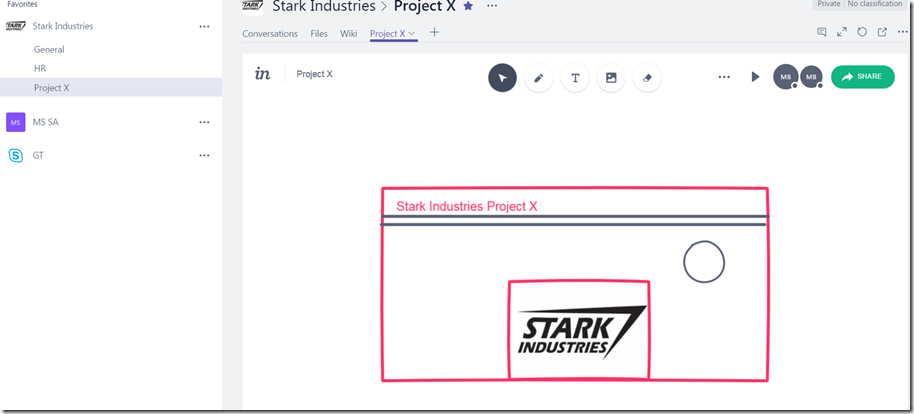Open the Conversations tab

[x=270, y=33]
